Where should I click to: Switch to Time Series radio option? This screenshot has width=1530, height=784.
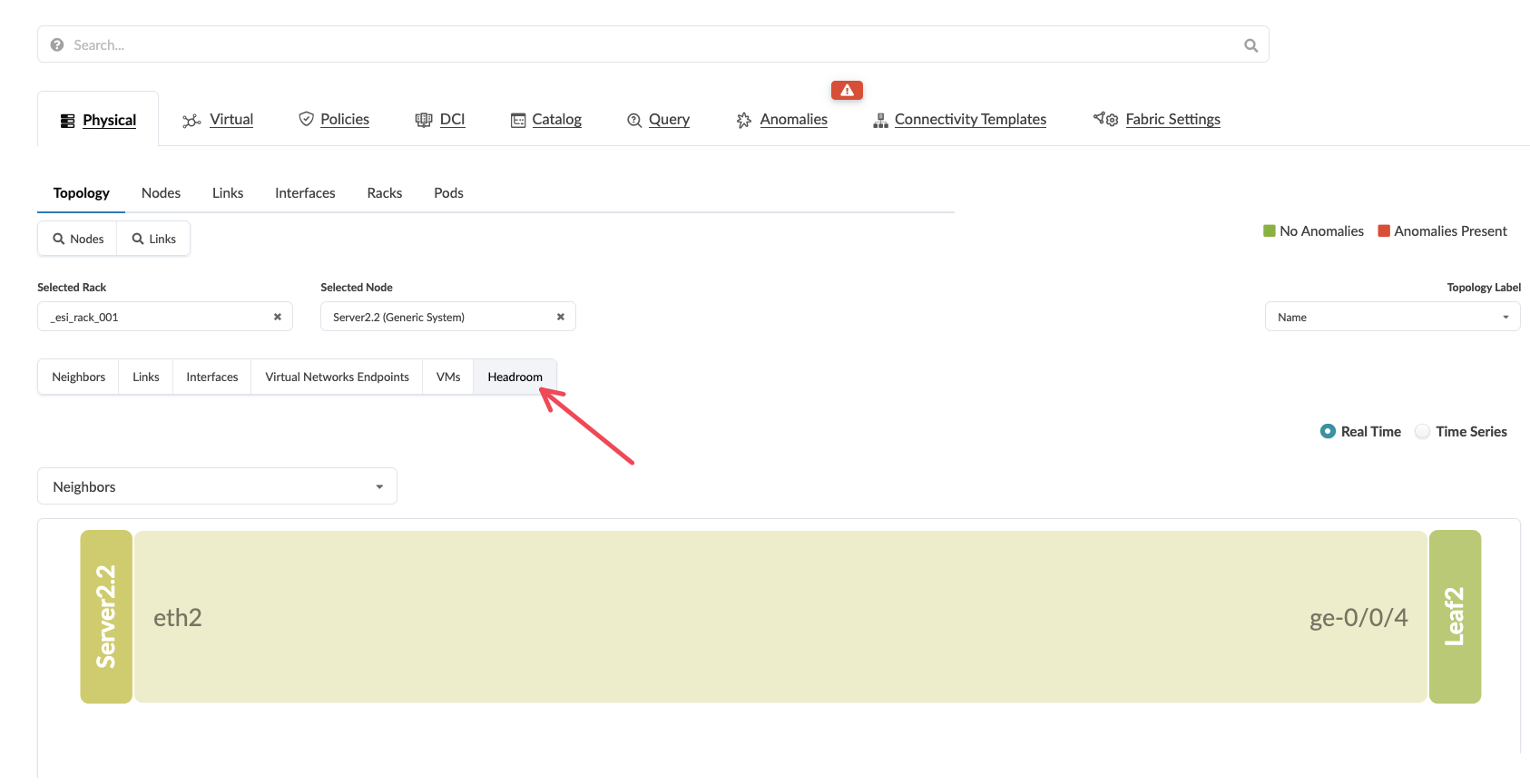1422,432
